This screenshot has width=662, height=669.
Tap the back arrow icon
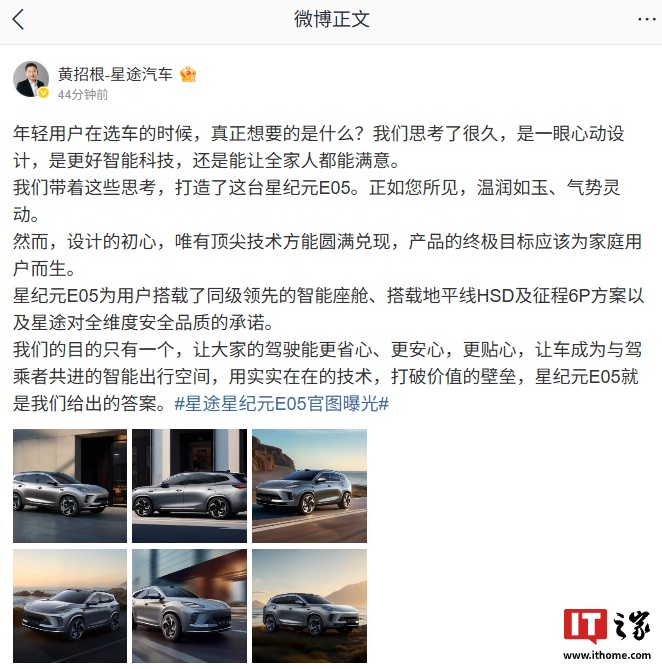click(x=18, y=20)
